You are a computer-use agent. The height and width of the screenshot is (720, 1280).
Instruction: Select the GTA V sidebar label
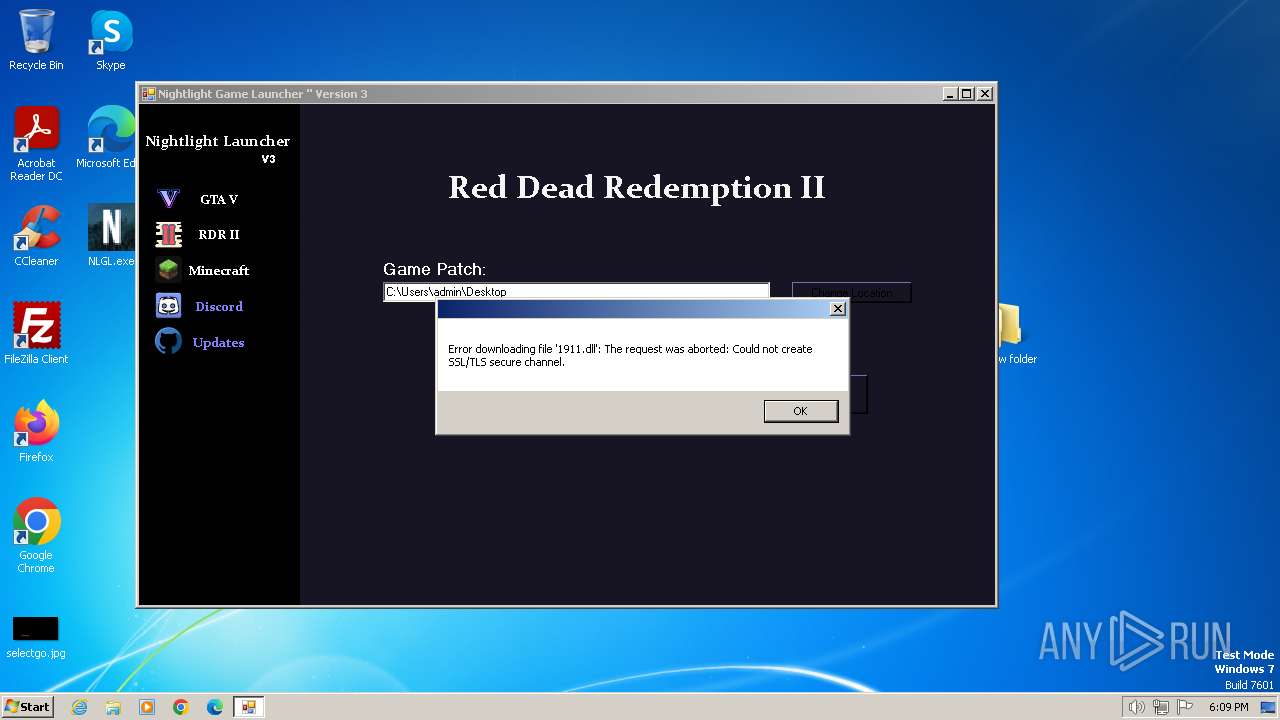(219, 199)
